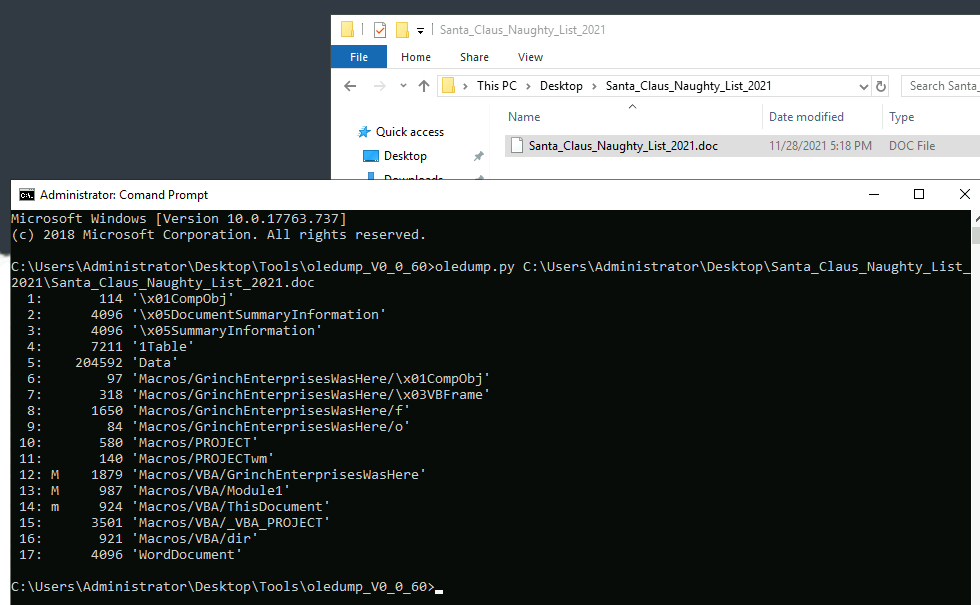The height and width of the screenshot is (605, 980).
Task: Open the View ribbon tab
Action: tap(530, 57)
